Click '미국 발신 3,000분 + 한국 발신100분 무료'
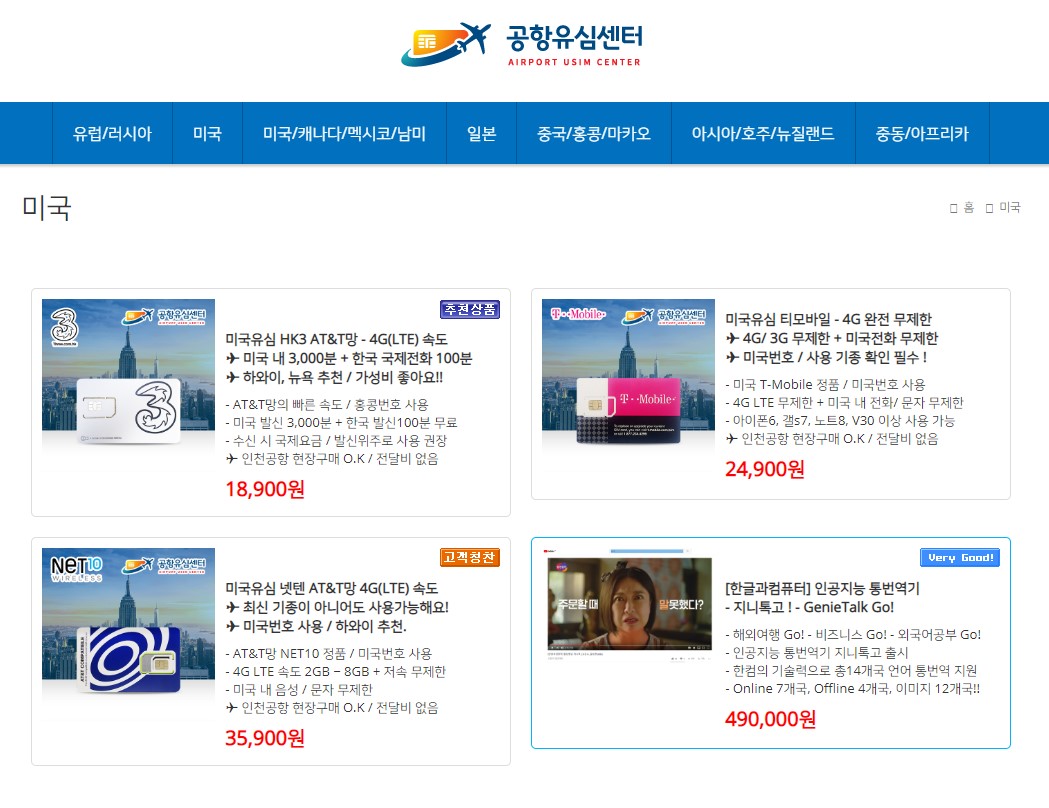This screenshot has width=1049, height=808. pos(345,423)
